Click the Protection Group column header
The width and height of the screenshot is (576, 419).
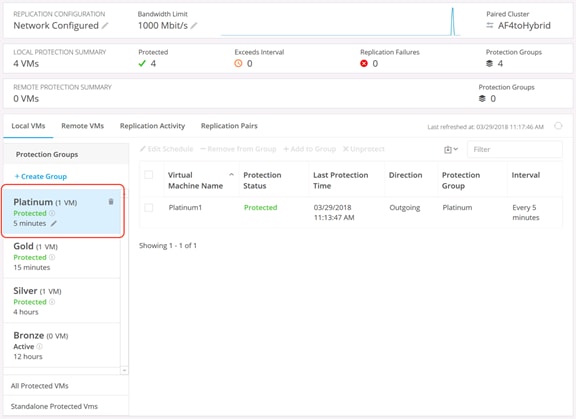(461, 180)
